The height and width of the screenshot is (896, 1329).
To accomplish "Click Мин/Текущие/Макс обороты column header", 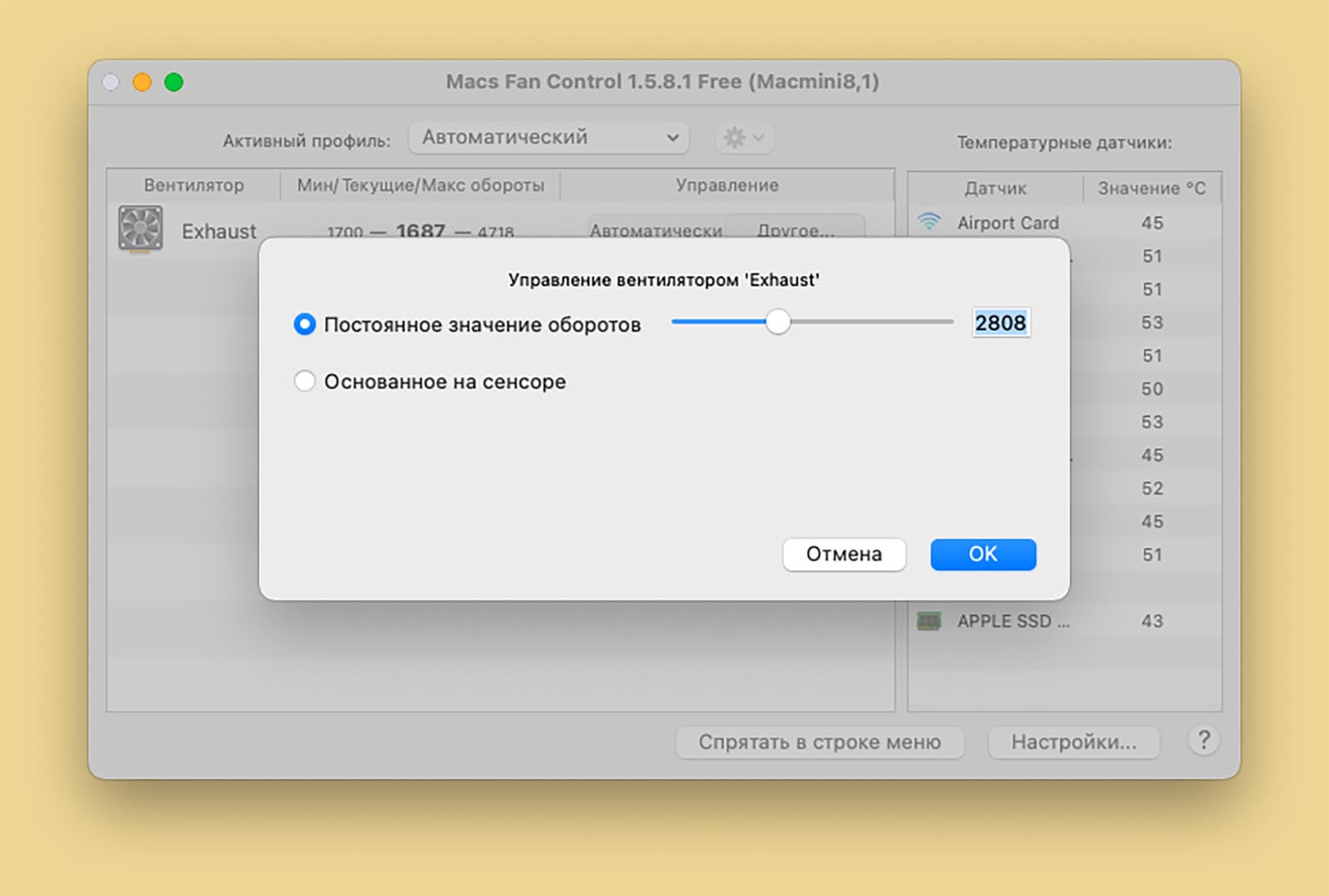I will pyautogui.click(x=421, y=185).
